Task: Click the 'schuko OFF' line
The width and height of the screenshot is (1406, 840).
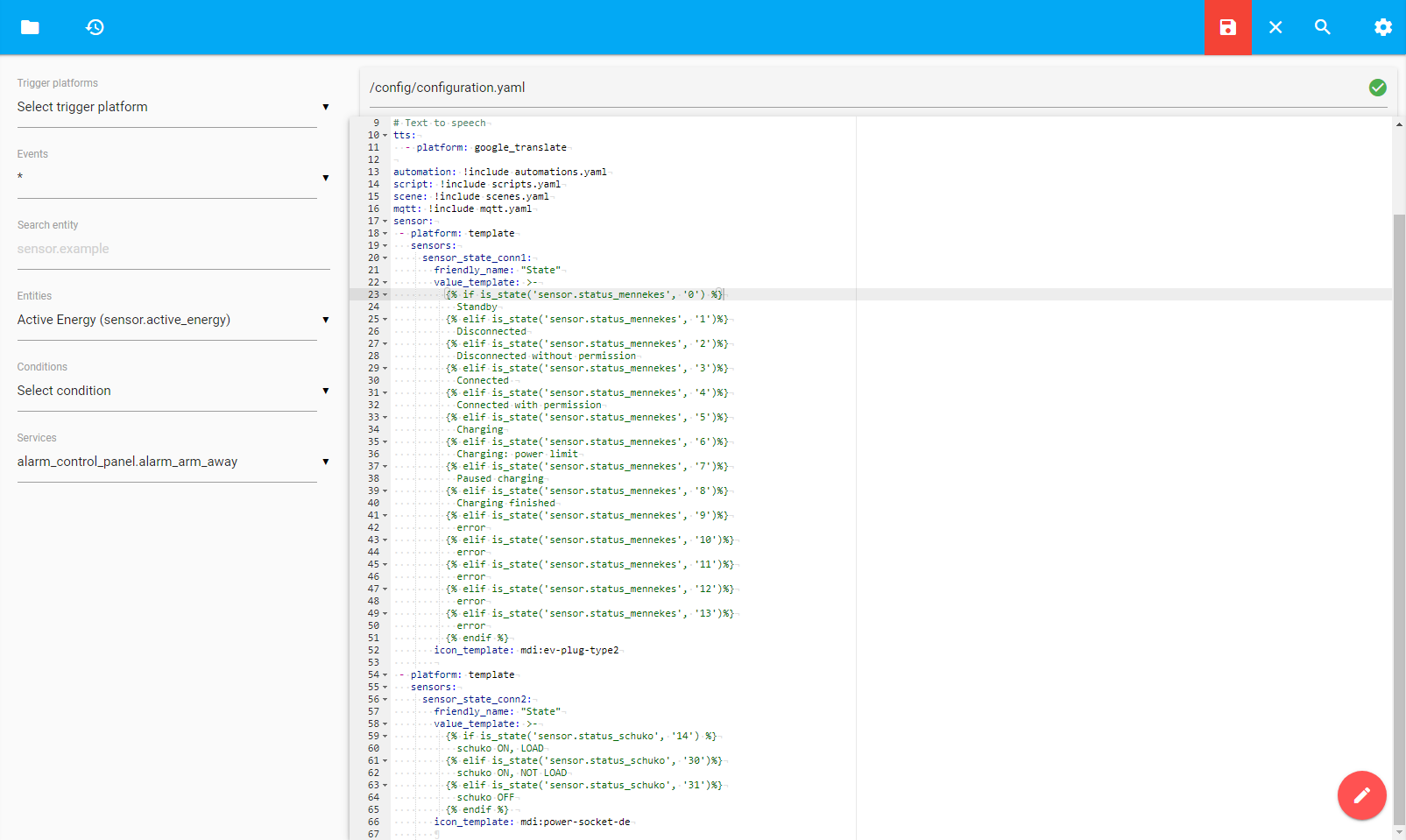Action: coord(485,797)
